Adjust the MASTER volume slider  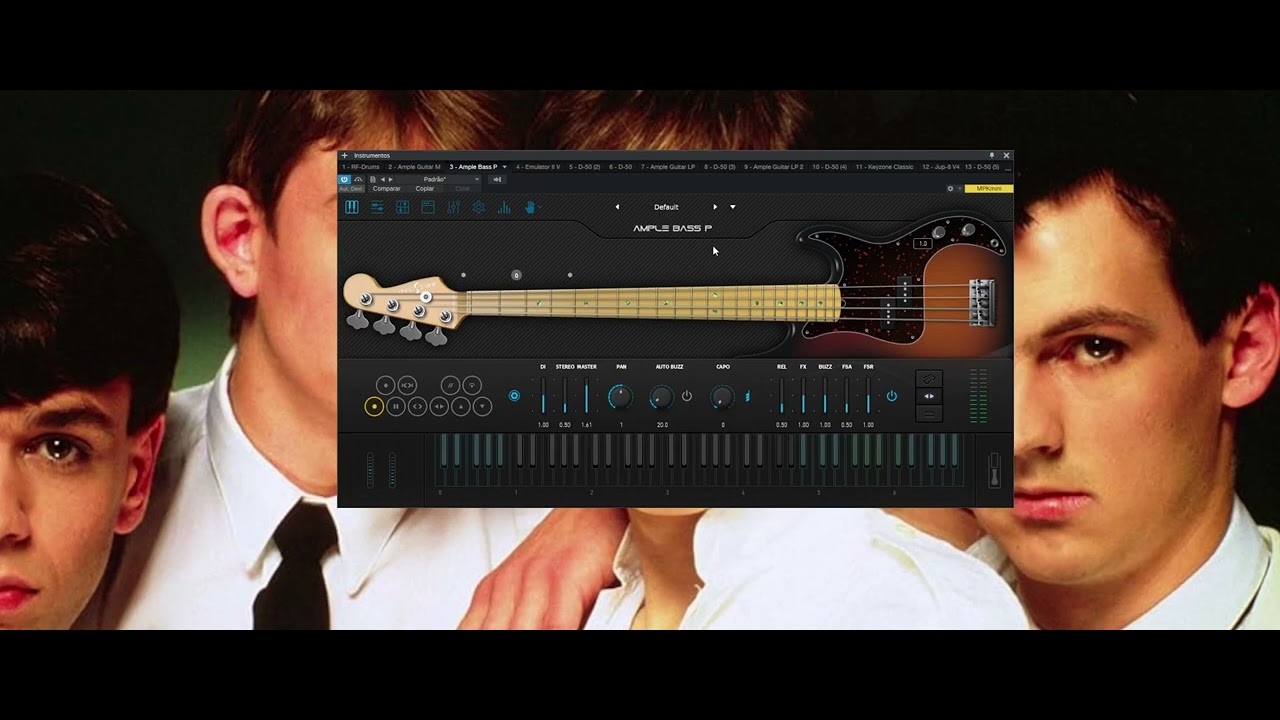(x=587, y=395)
